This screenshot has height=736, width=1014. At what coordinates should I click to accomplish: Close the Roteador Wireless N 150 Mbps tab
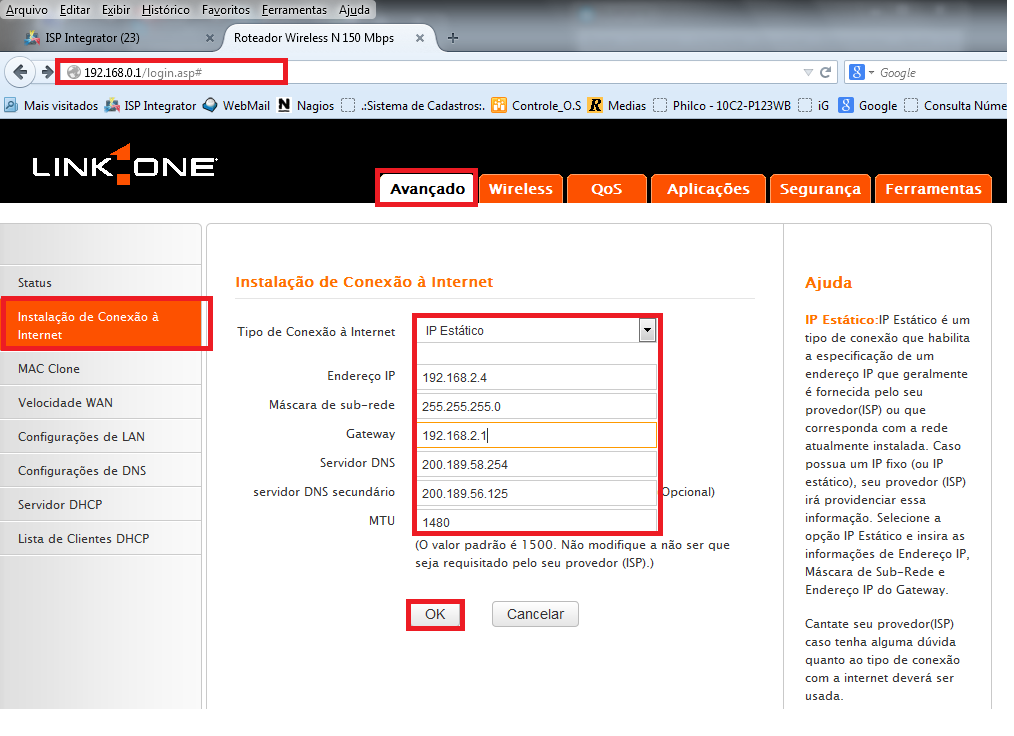(420, 38)
